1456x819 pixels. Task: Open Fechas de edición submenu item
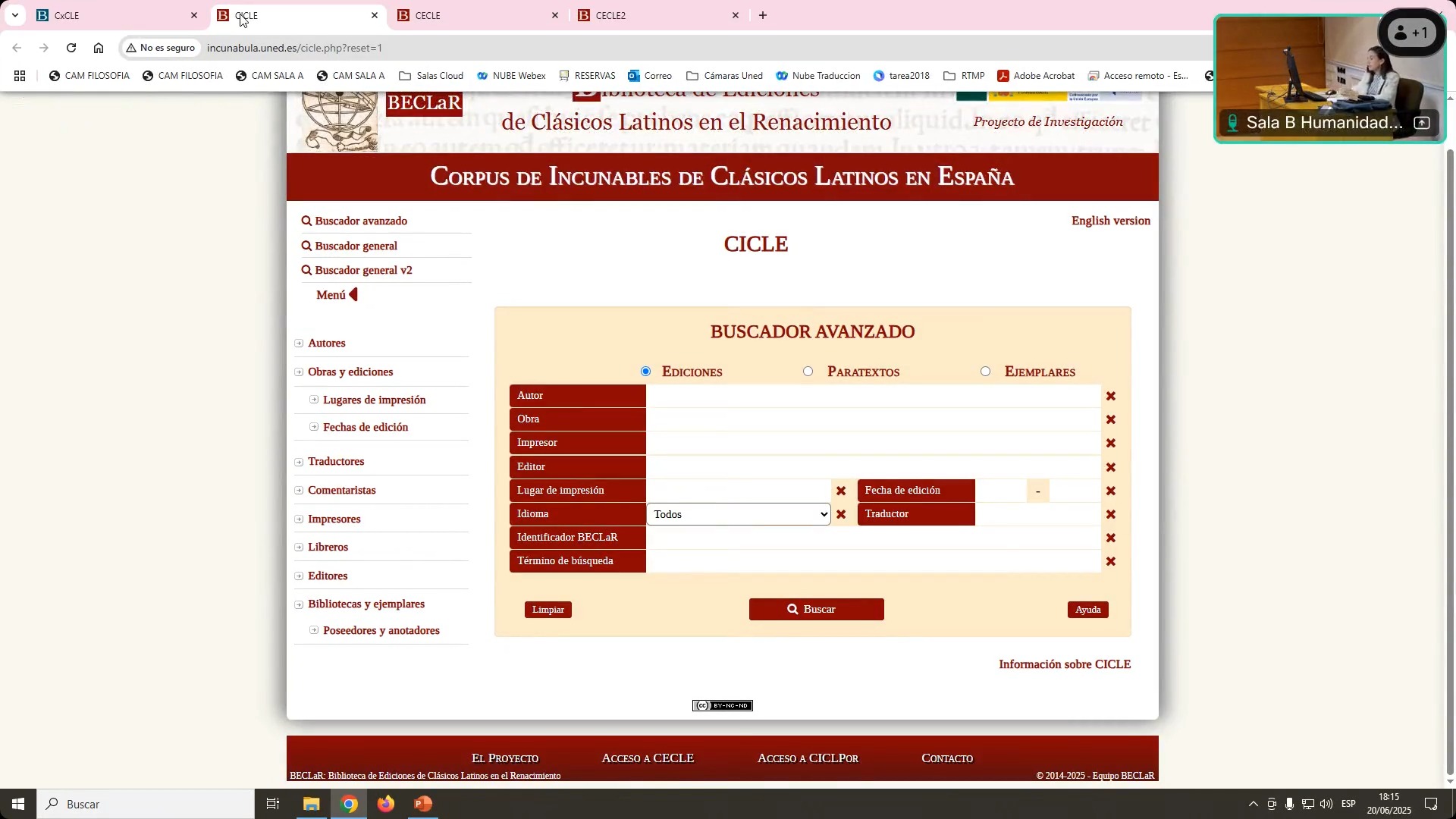click(366, 428)
